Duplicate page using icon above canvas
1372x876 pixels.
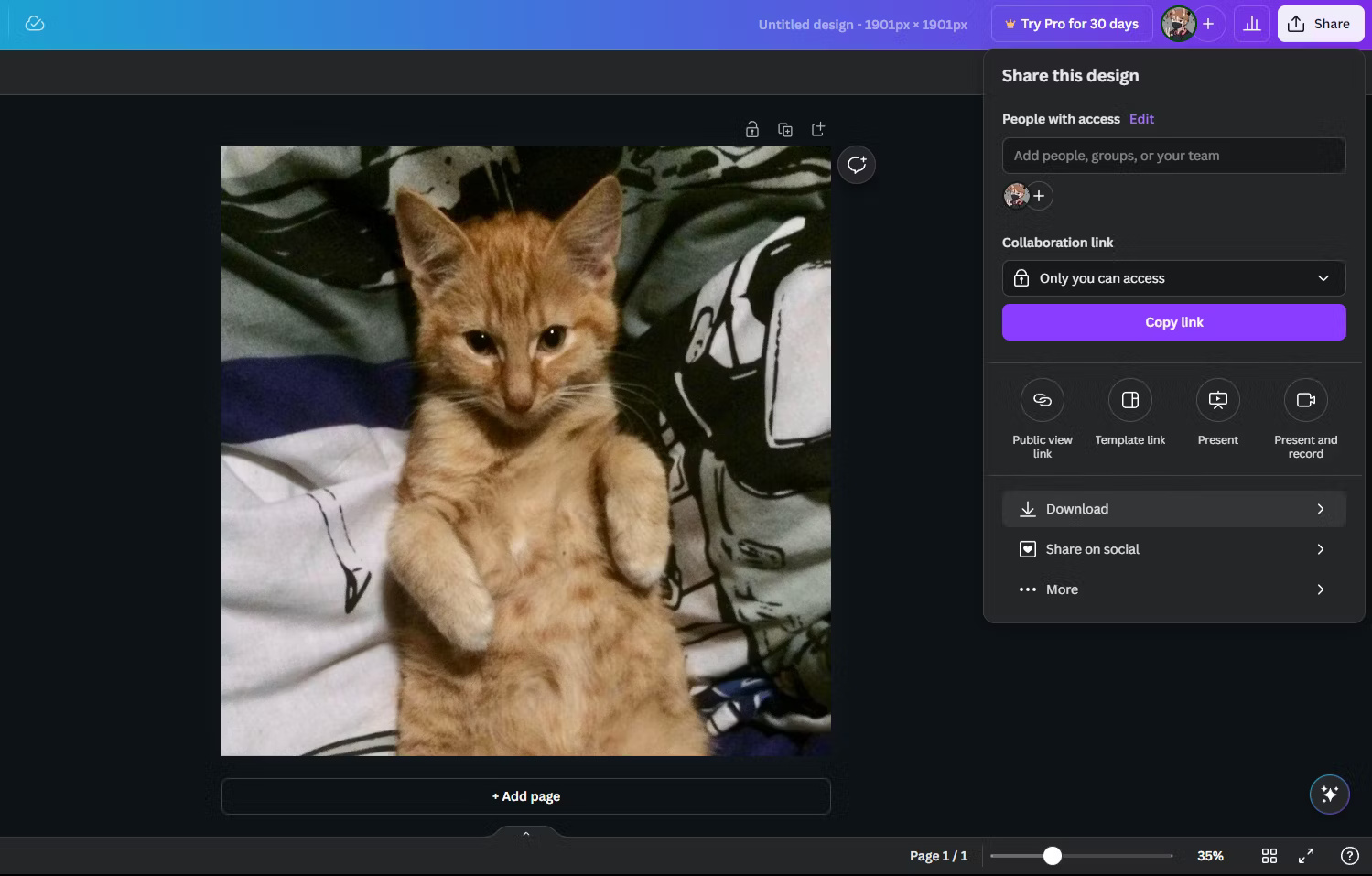point(785,129)
